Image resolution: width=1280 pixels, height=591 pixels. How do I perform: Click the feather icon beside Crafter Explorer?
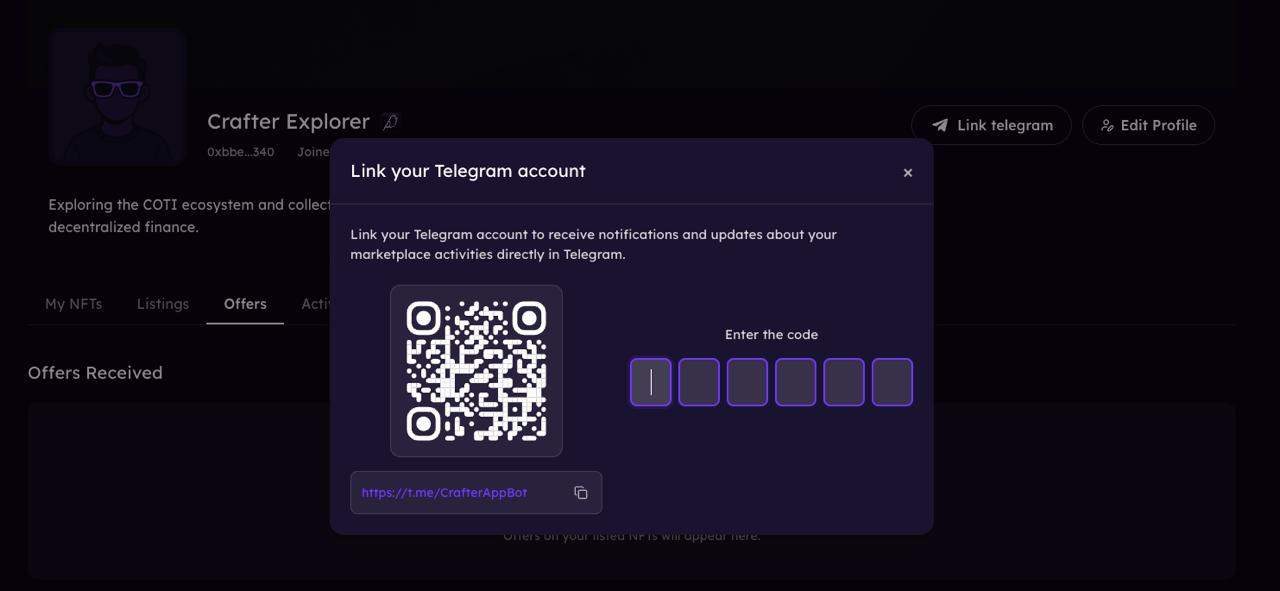point(391,122)
